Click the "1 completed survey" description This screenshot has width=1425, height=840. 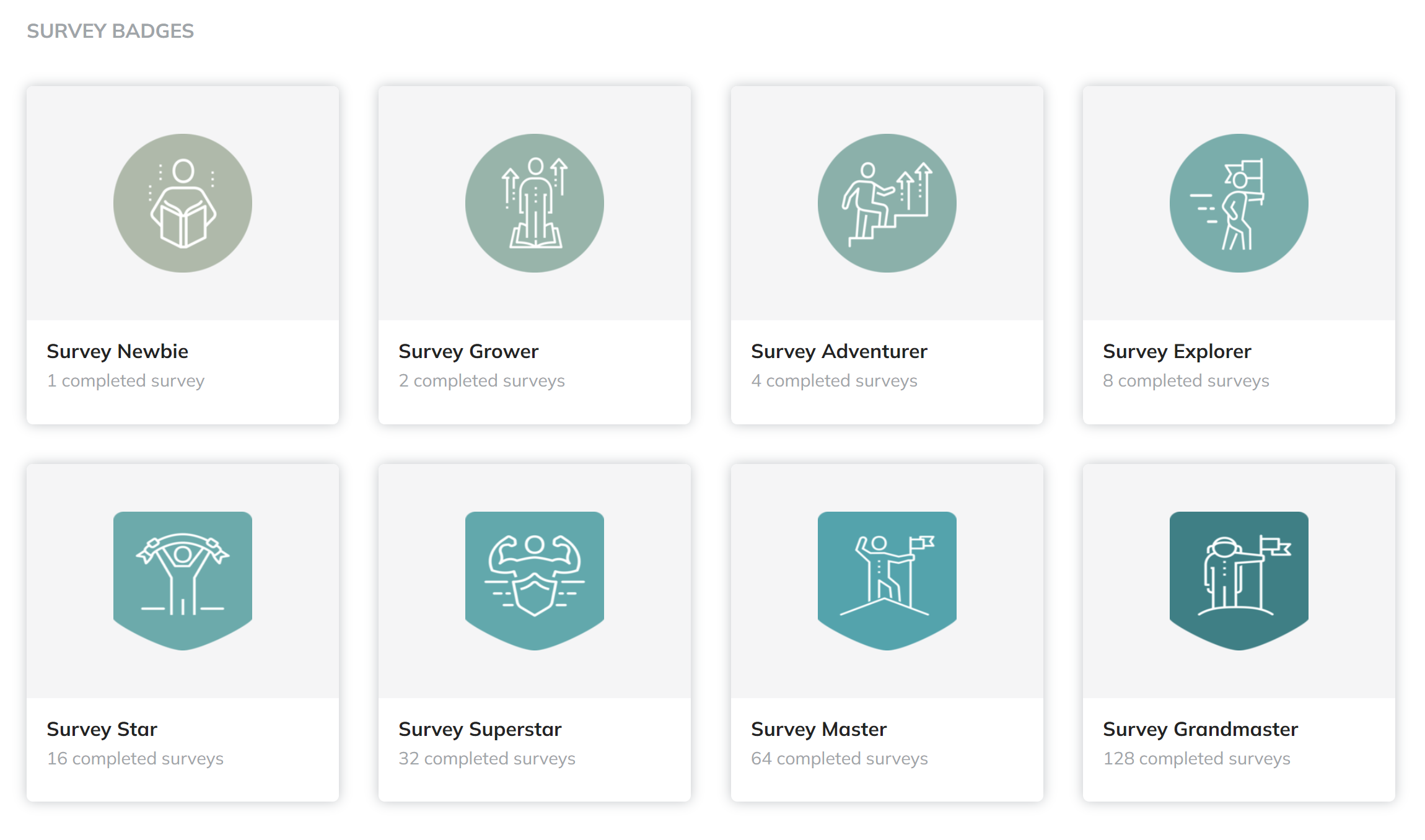pyautogui.click(x=126, y=380)
